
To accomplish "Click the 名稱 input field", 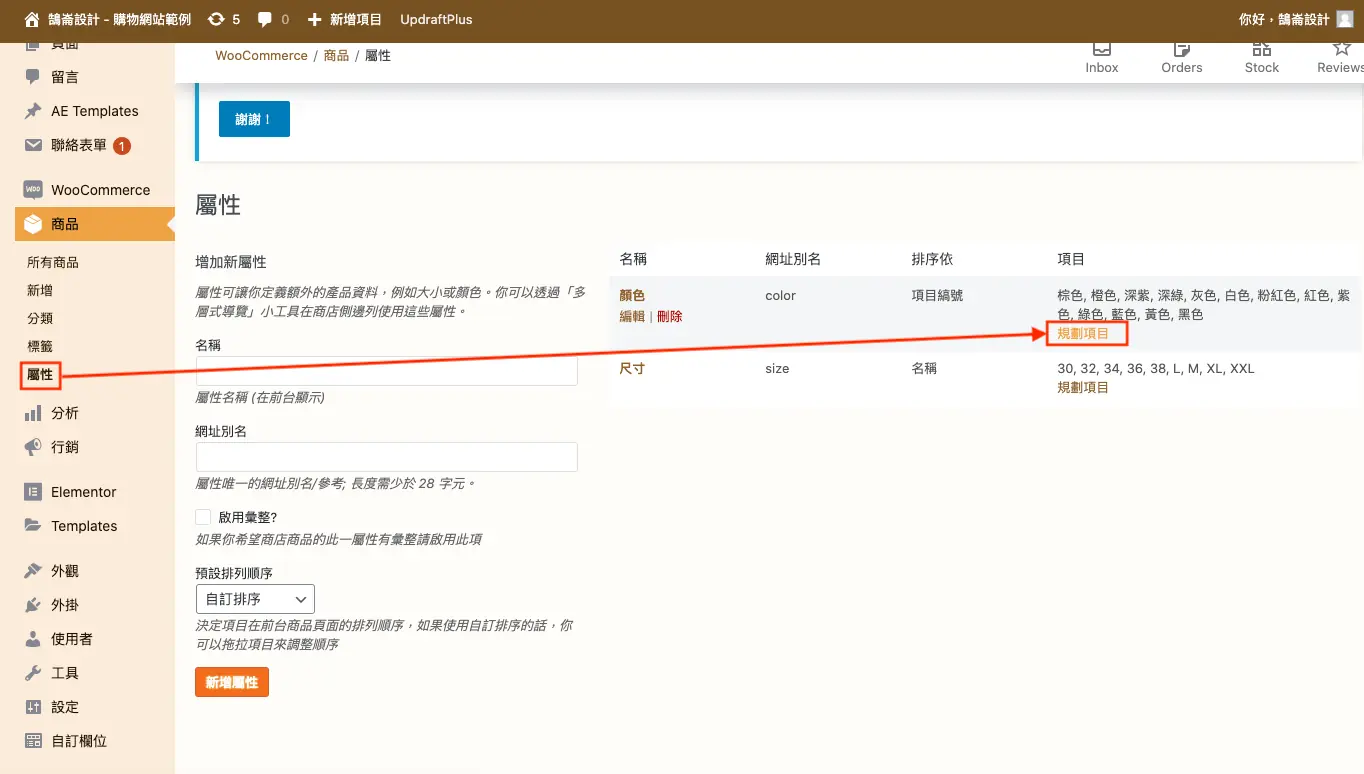I will 387,371.
